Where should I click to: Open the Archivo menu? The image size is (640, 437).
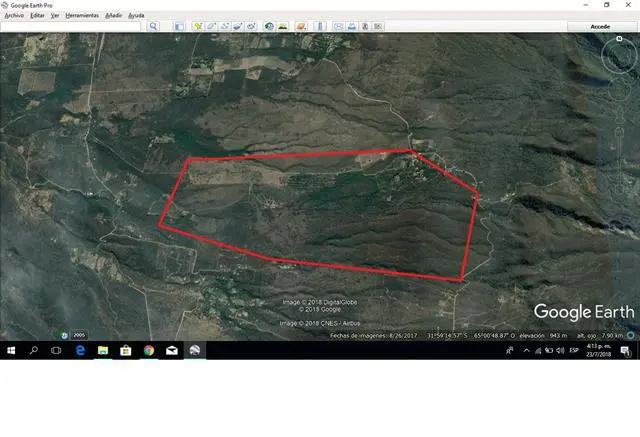(x=14, y=16)
